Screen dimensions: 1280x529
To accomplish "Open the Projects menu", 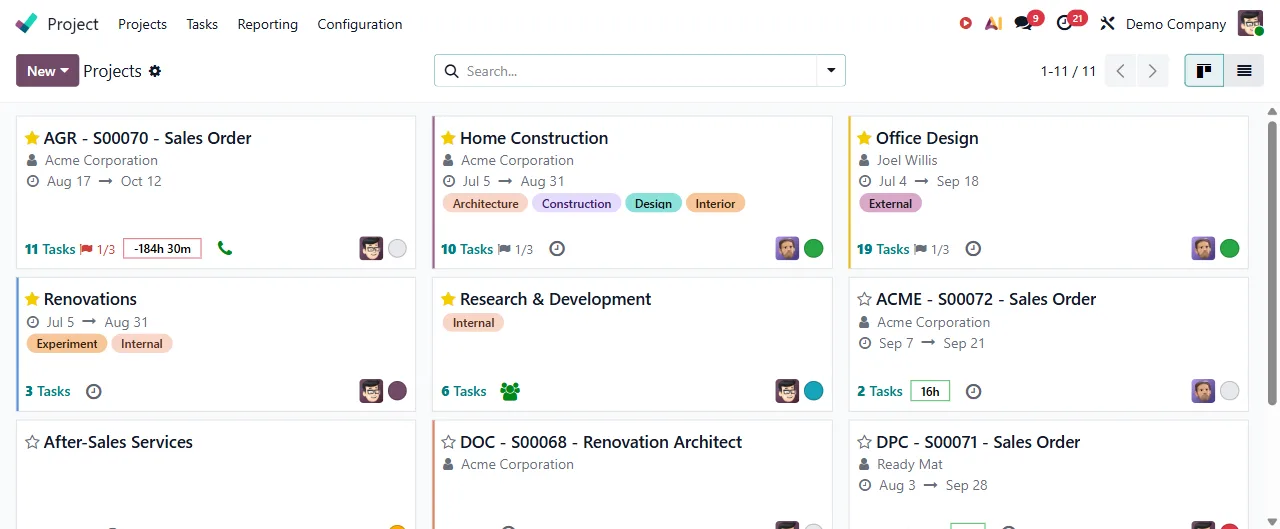I will tap(142, 24).
